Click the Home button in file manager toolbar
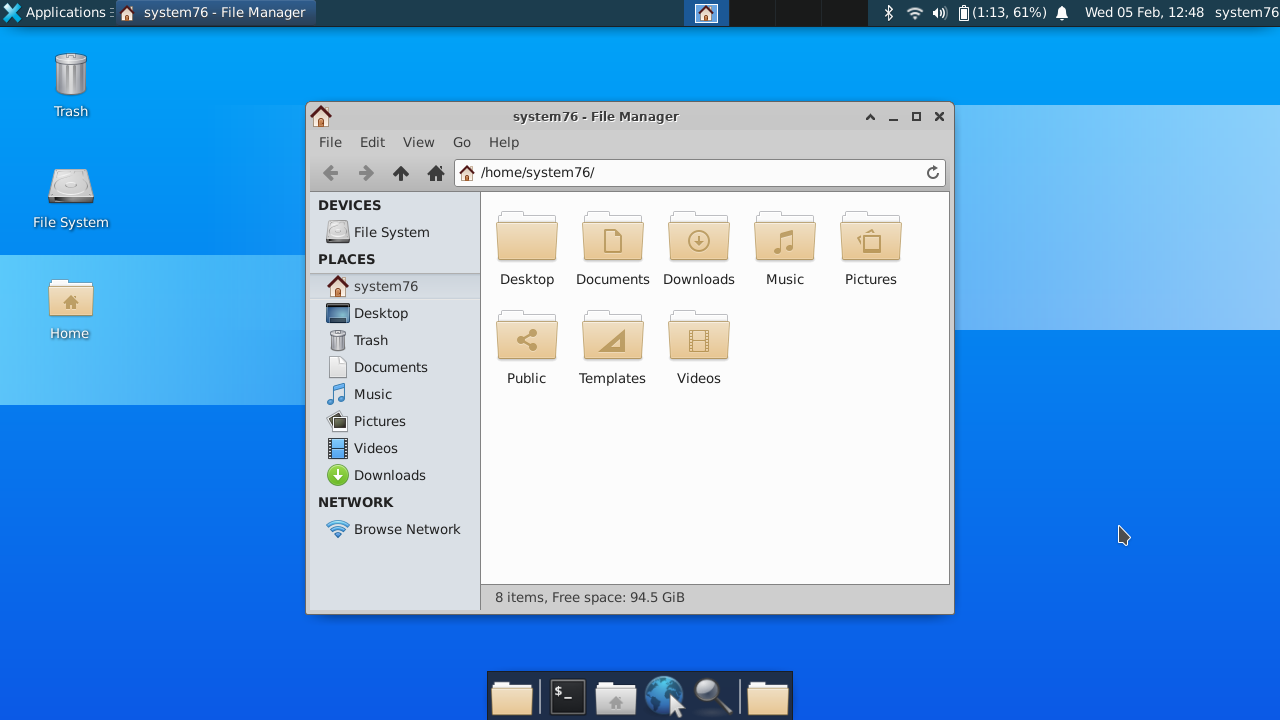 pos(435,172)
